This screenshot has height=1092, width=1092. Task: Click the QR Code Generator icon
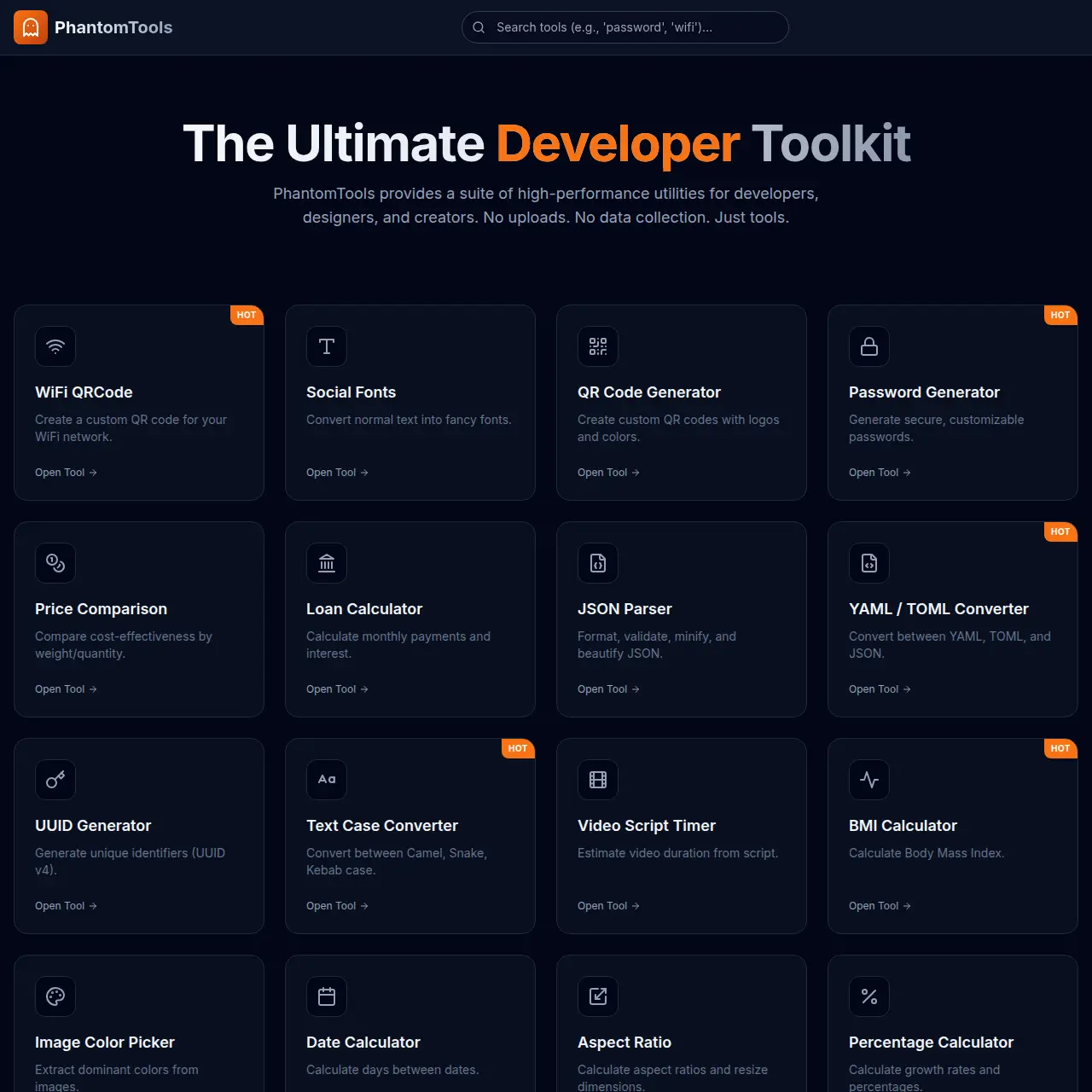coord(598,346)
